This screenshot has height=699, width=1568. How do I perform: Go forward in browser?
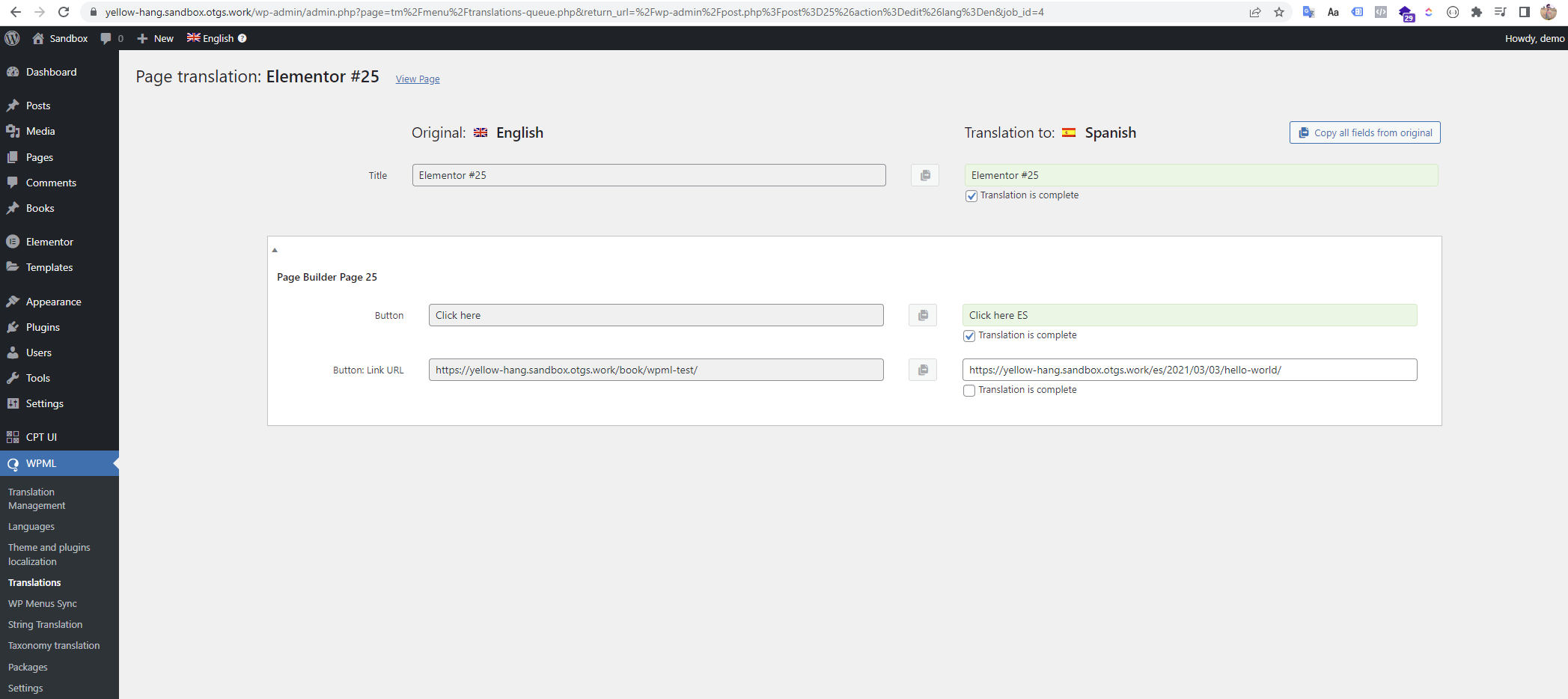coord(40,12)
